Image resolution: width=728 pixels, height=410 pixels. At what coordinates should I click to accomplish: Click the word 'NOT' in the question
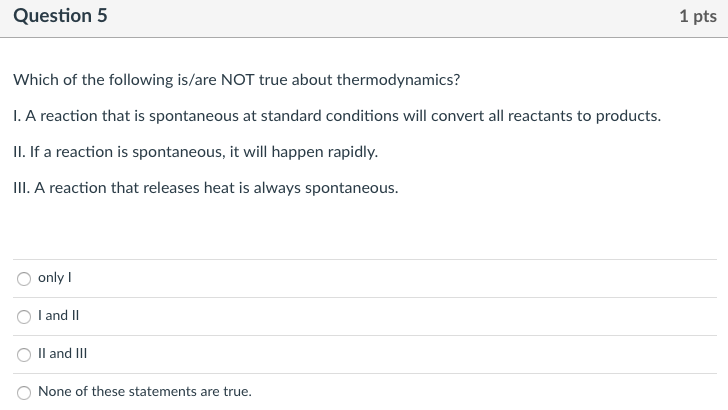pos(238,80)
